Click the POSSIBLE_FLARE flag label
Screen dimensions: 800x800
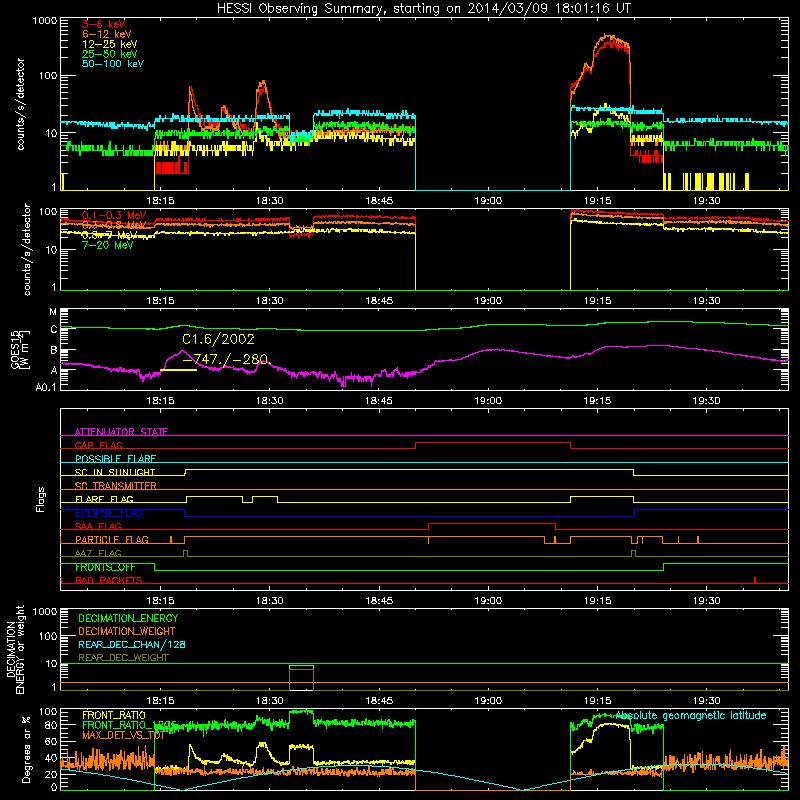[x=115, y=459]
